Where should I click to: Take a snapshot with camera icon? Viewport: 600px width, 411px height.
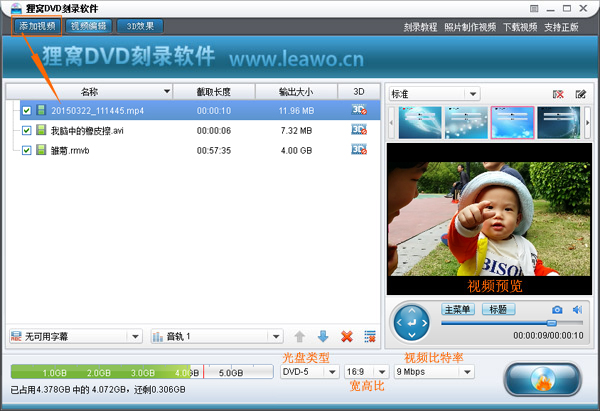pos(557,310)
